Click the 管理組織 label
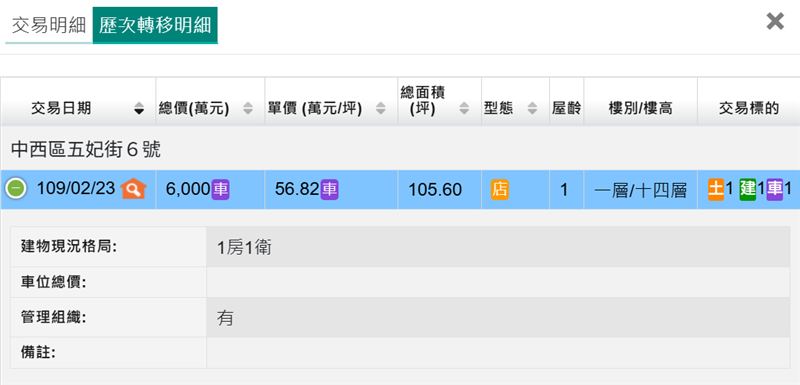This screenshot has width=800, height=385. pyautogui.click(x=54, y=317)
